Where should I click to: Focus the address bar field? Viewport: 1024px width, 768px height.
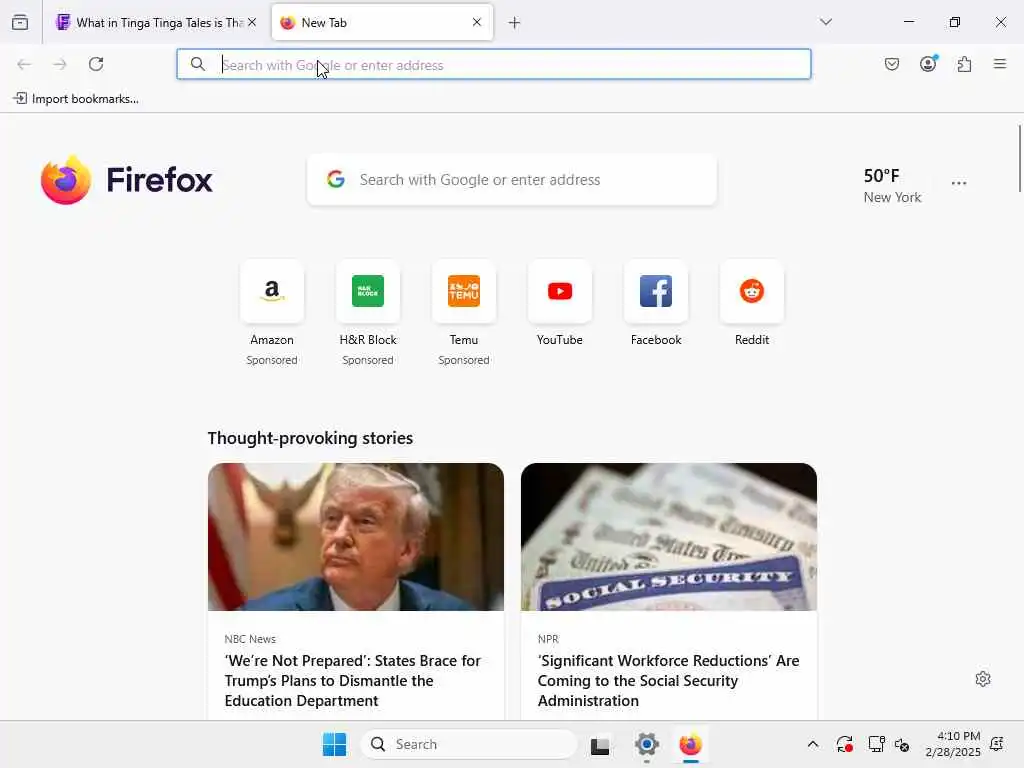point(494,65)
